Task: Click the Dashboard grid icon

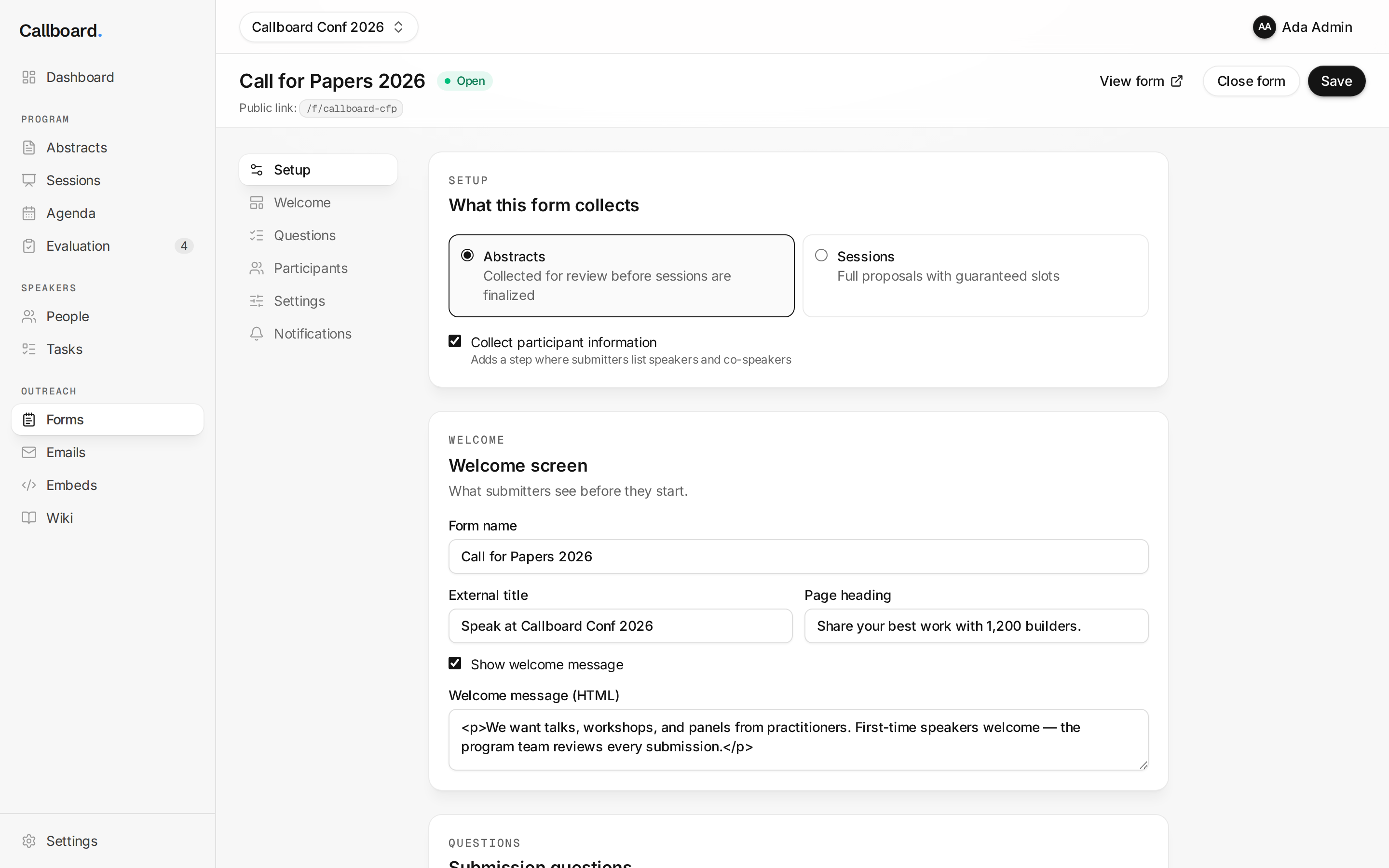Action: point(29,77)
